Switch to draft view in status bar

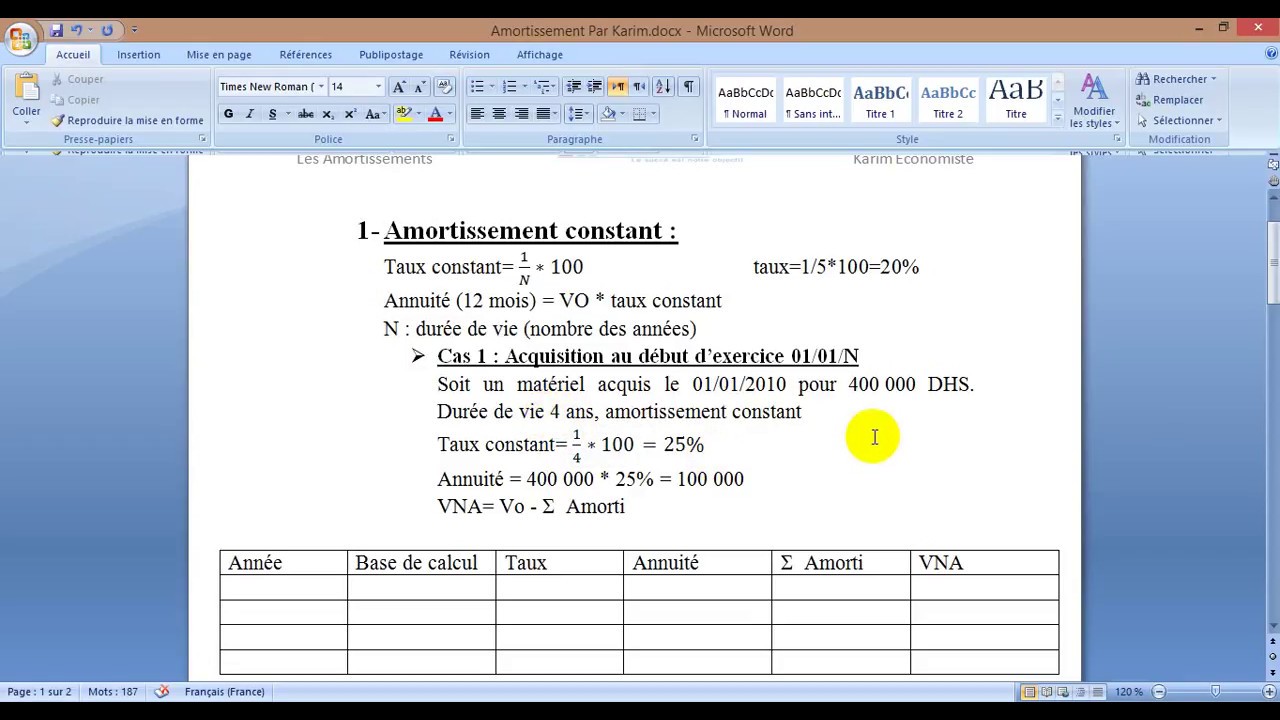coord(1097,692)
